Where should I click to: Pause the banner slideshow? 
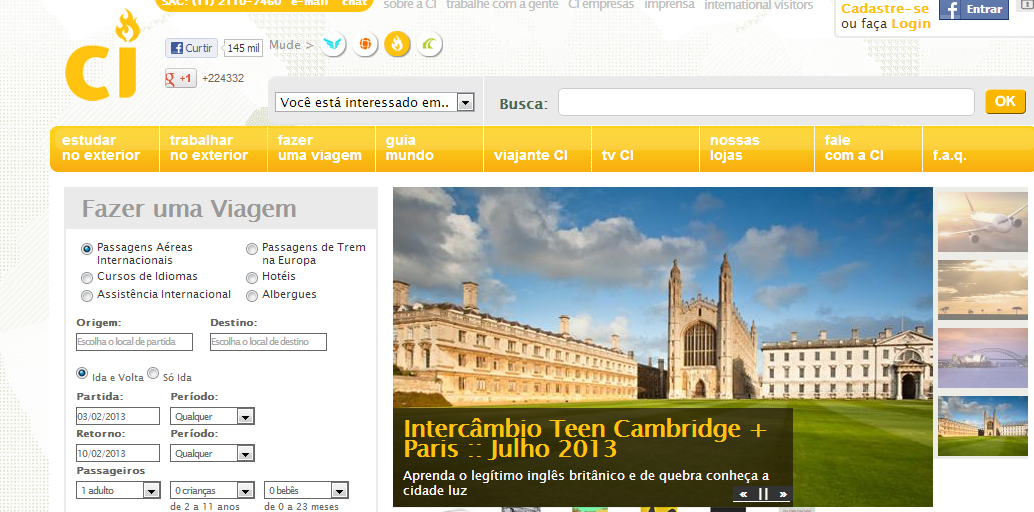[x=763, y=494]
